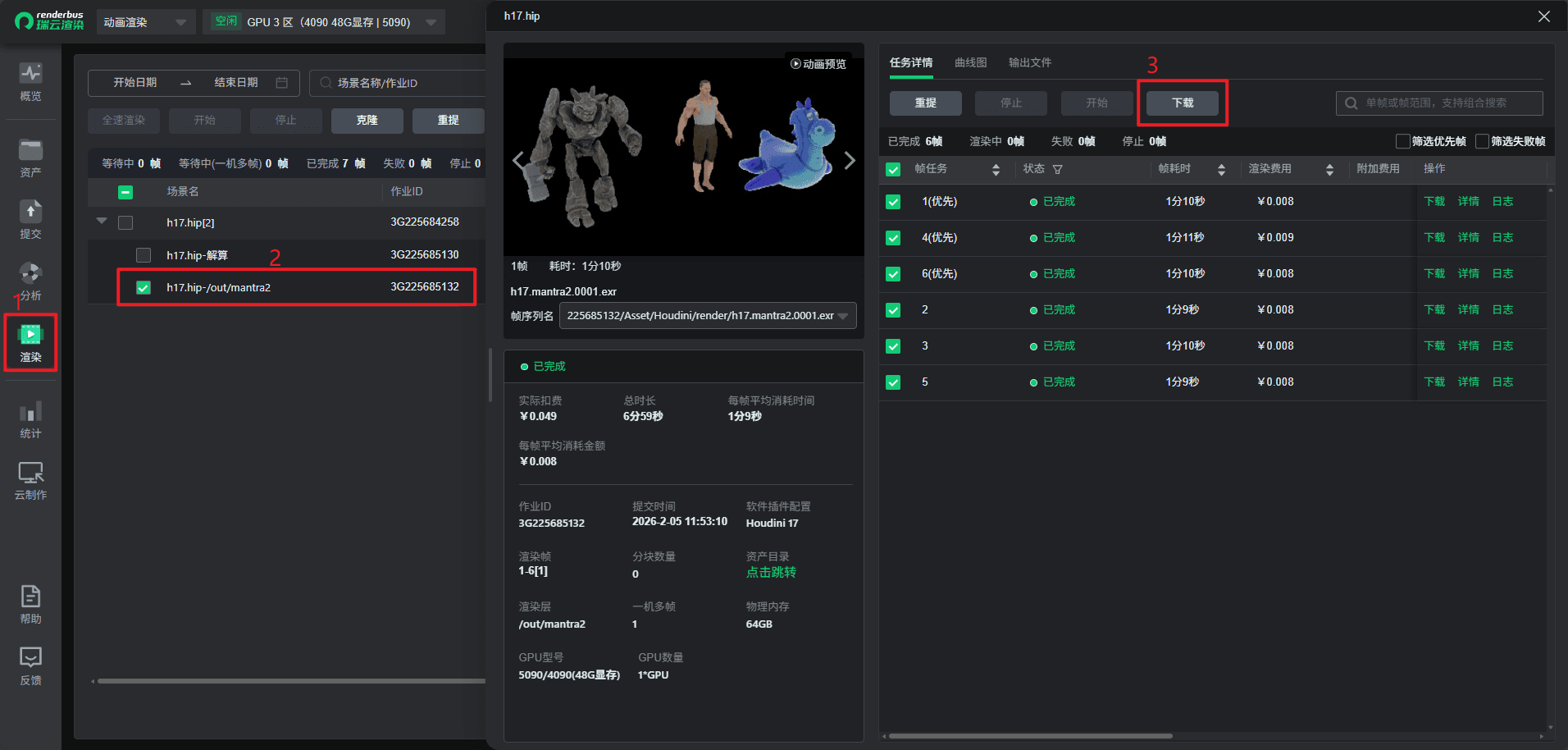Viewport: 1568px width, 750px height.
Task: Click the 反馈 feedback sidebar icon
Action: coord(30,665)
